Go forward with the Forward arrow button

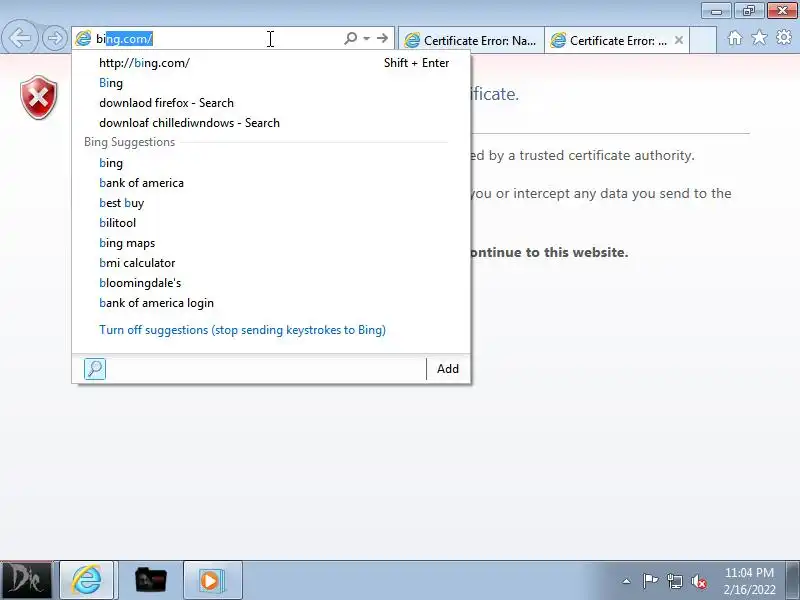pos(55,38)
